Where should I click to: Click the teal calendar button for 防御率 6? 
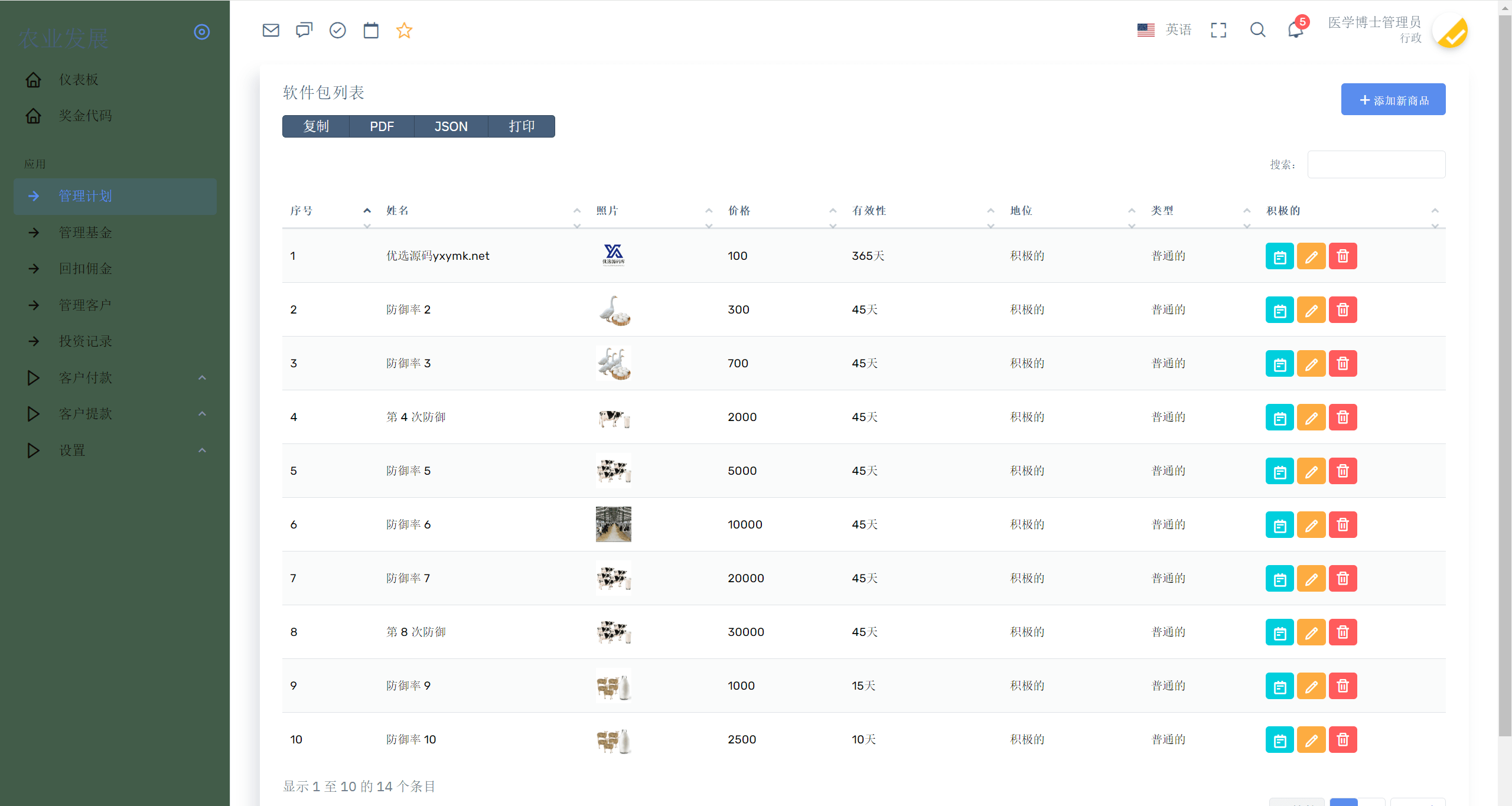coord(1280,525)
